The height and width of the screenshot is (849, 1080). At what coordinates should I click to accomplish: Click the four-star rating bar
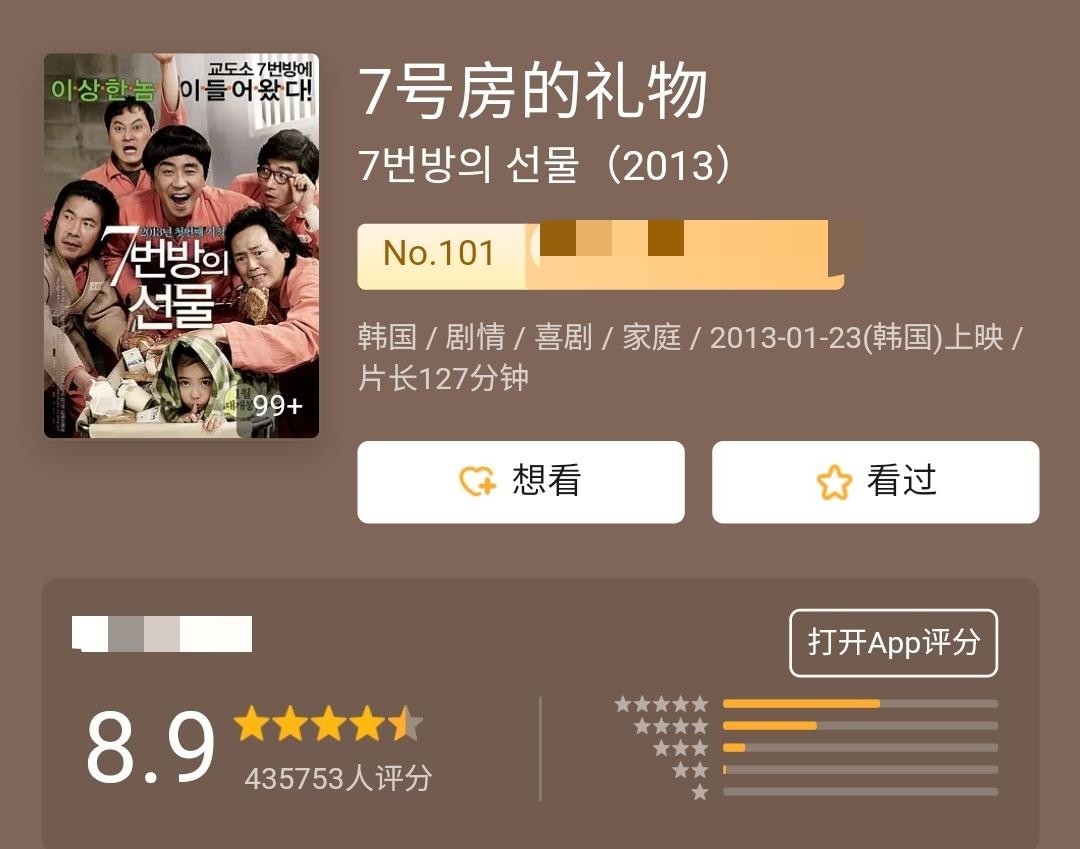(x=860, y=726)
